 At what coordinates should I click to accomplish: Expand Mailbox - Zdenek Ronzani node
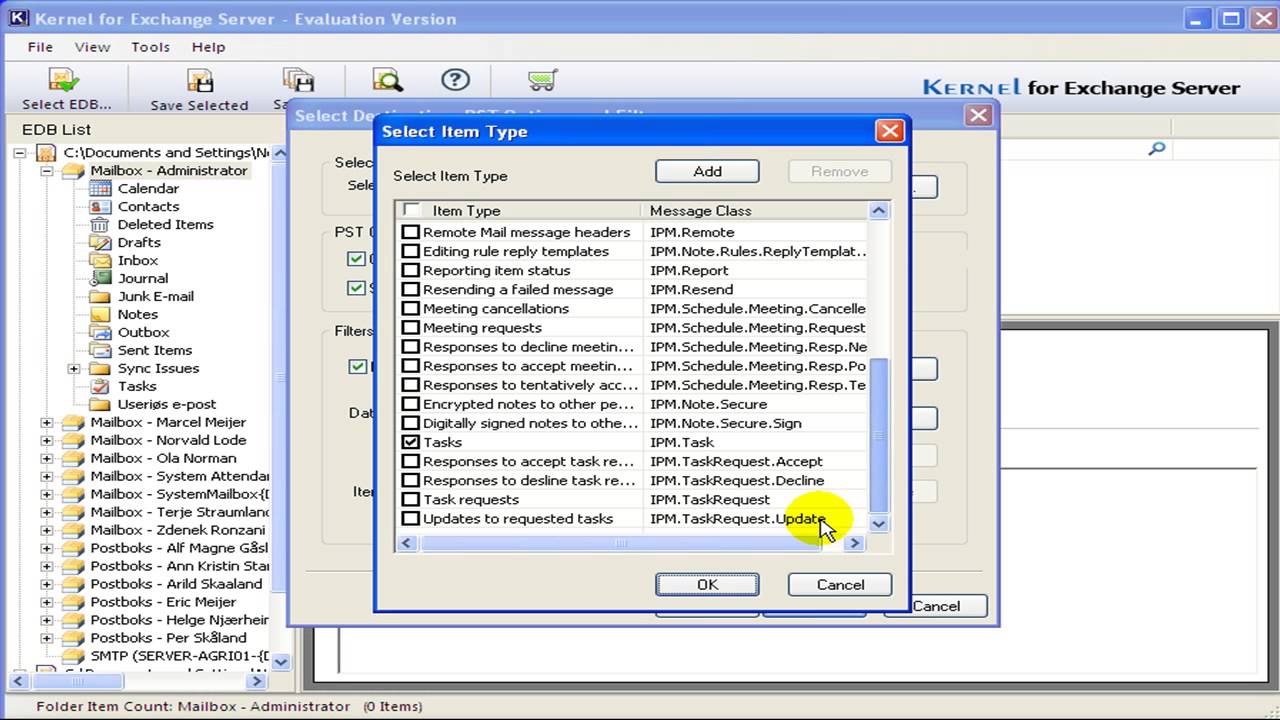click(x=47, y=531)
